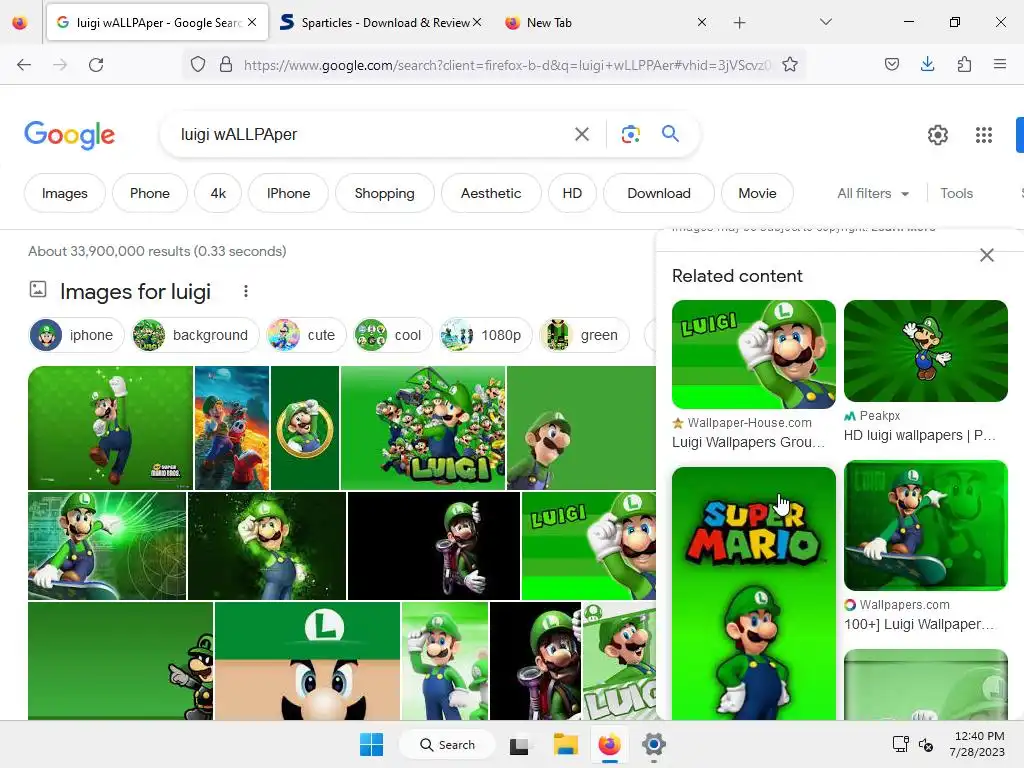Image resolution: width=1024 pixels, height=768 pixels.
Task: Select the 4k filter chip
Action: (x=218, y=193)
